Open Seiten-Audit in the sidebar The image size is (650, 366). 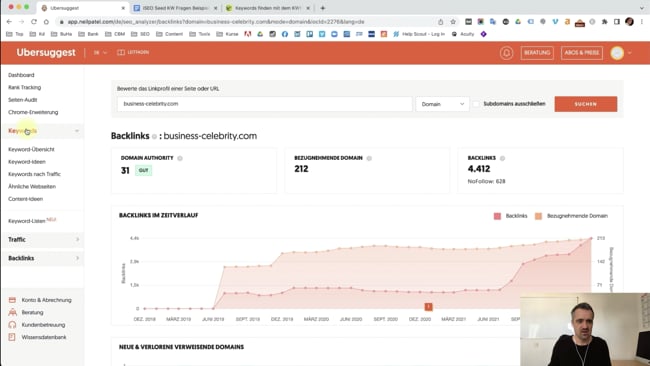click(22, 100)
